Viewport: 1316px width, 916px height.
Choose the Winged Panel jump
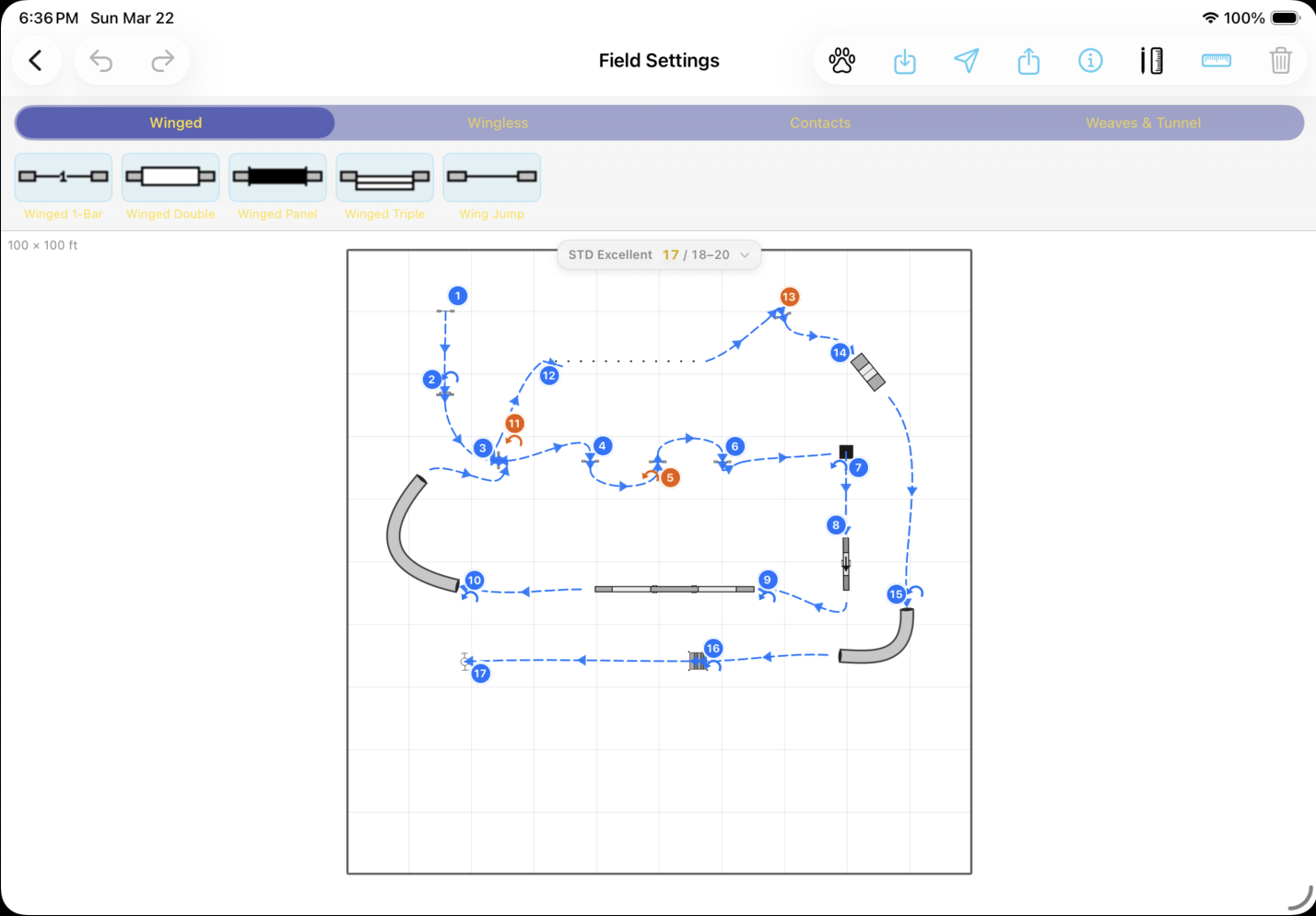277,178
